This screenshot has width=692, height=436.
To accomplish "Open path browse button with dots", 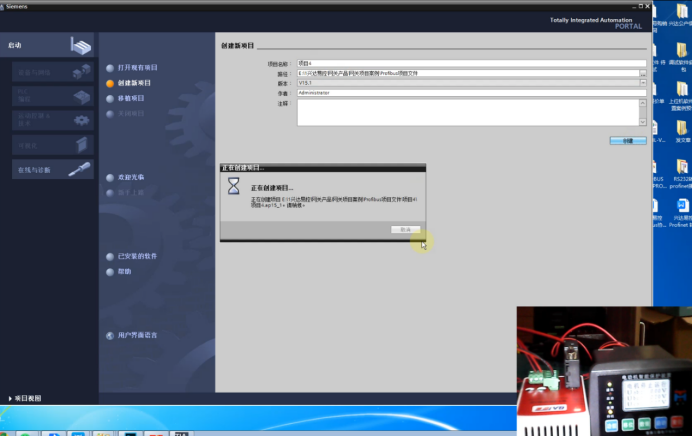I will pyautogui.click(x=643, y=73).
